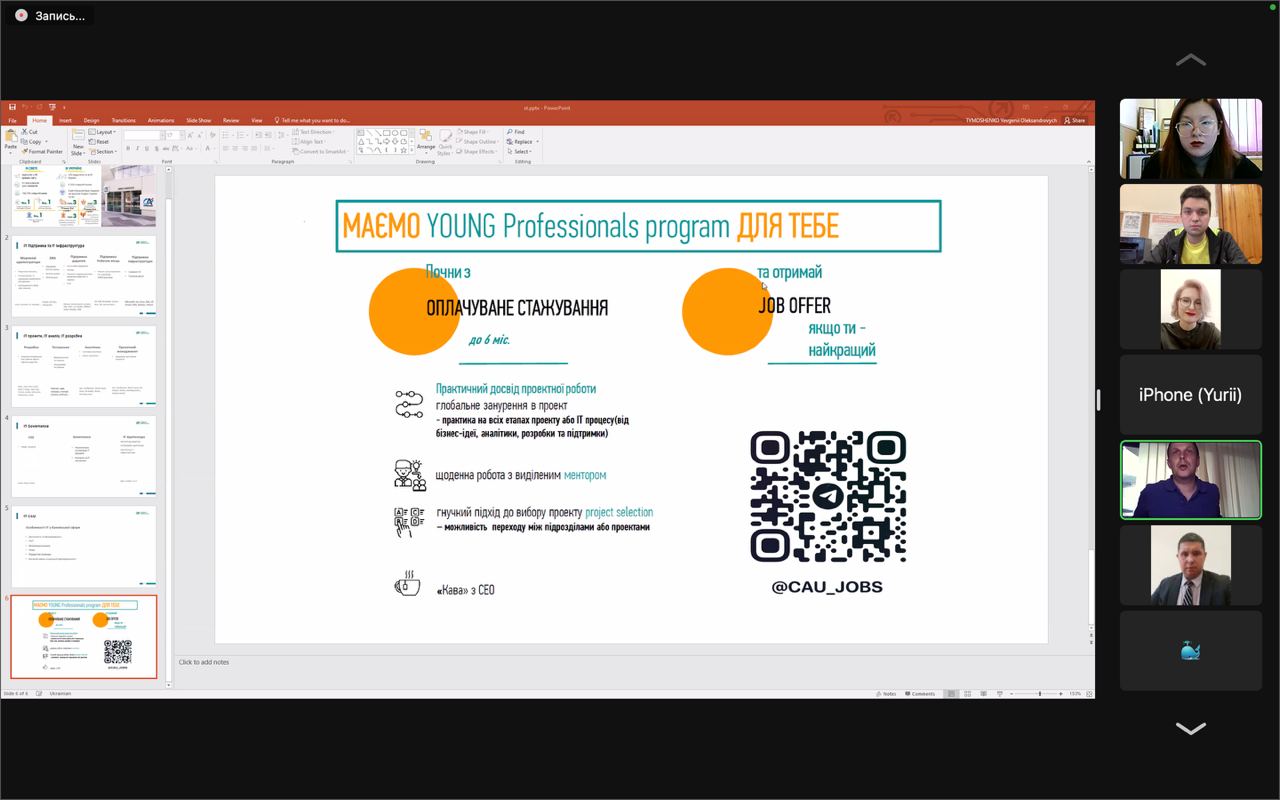Expand the Layout dropdown

coord(104,132)
